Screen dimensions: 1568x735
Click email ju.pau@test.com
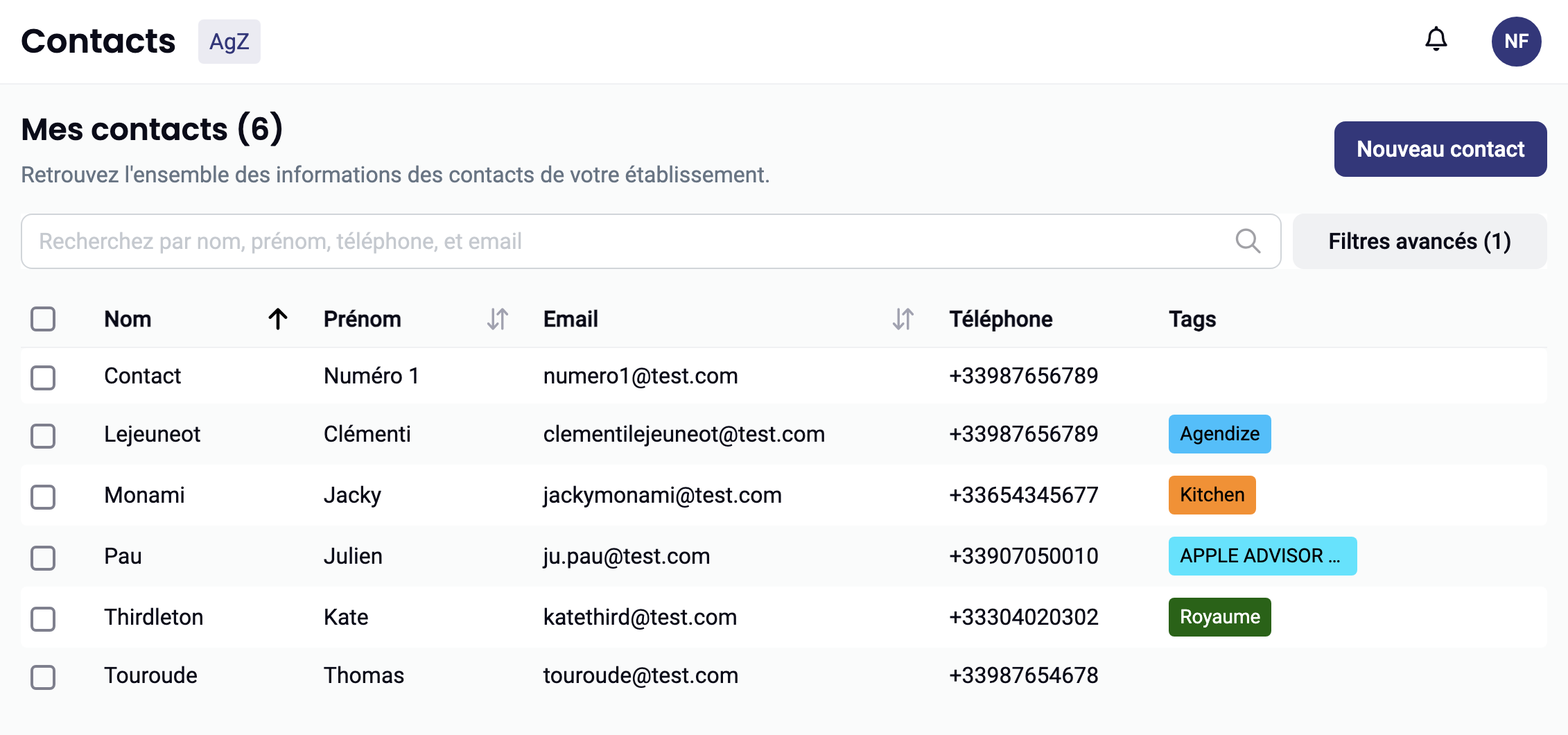pos(627,556)
